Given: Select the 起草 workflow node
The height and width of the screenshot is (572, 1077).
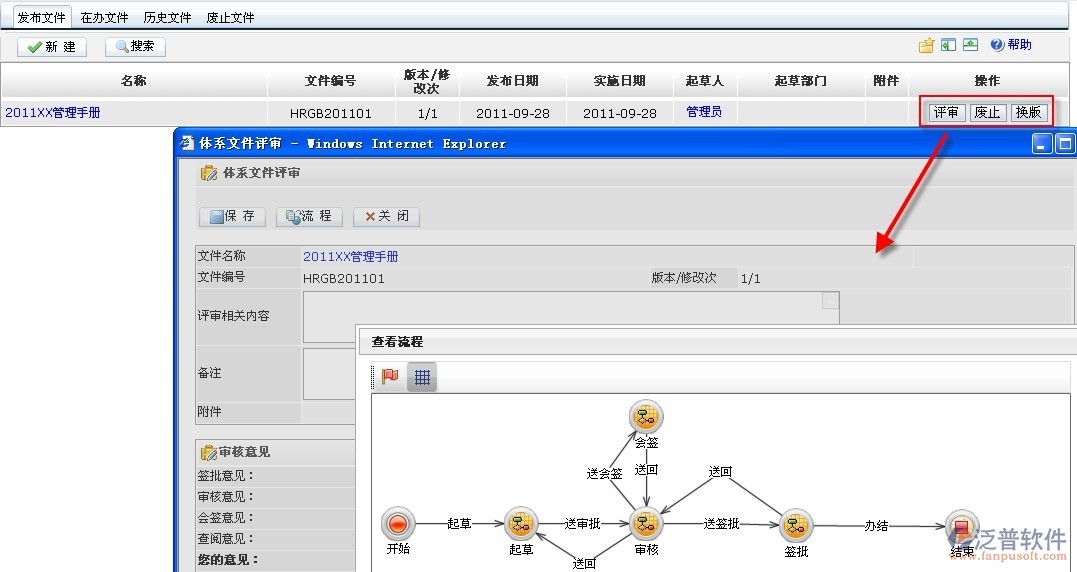Looking at the screenshot, I should (x=521, y=524).
